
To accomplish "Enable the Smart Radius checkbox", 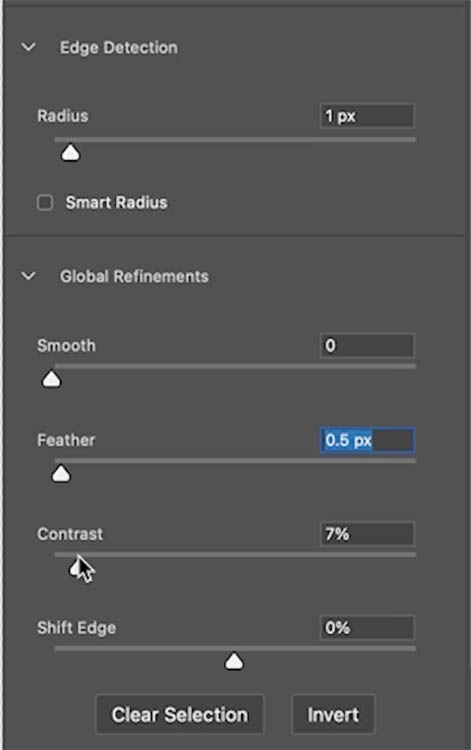I will point(45,202).
